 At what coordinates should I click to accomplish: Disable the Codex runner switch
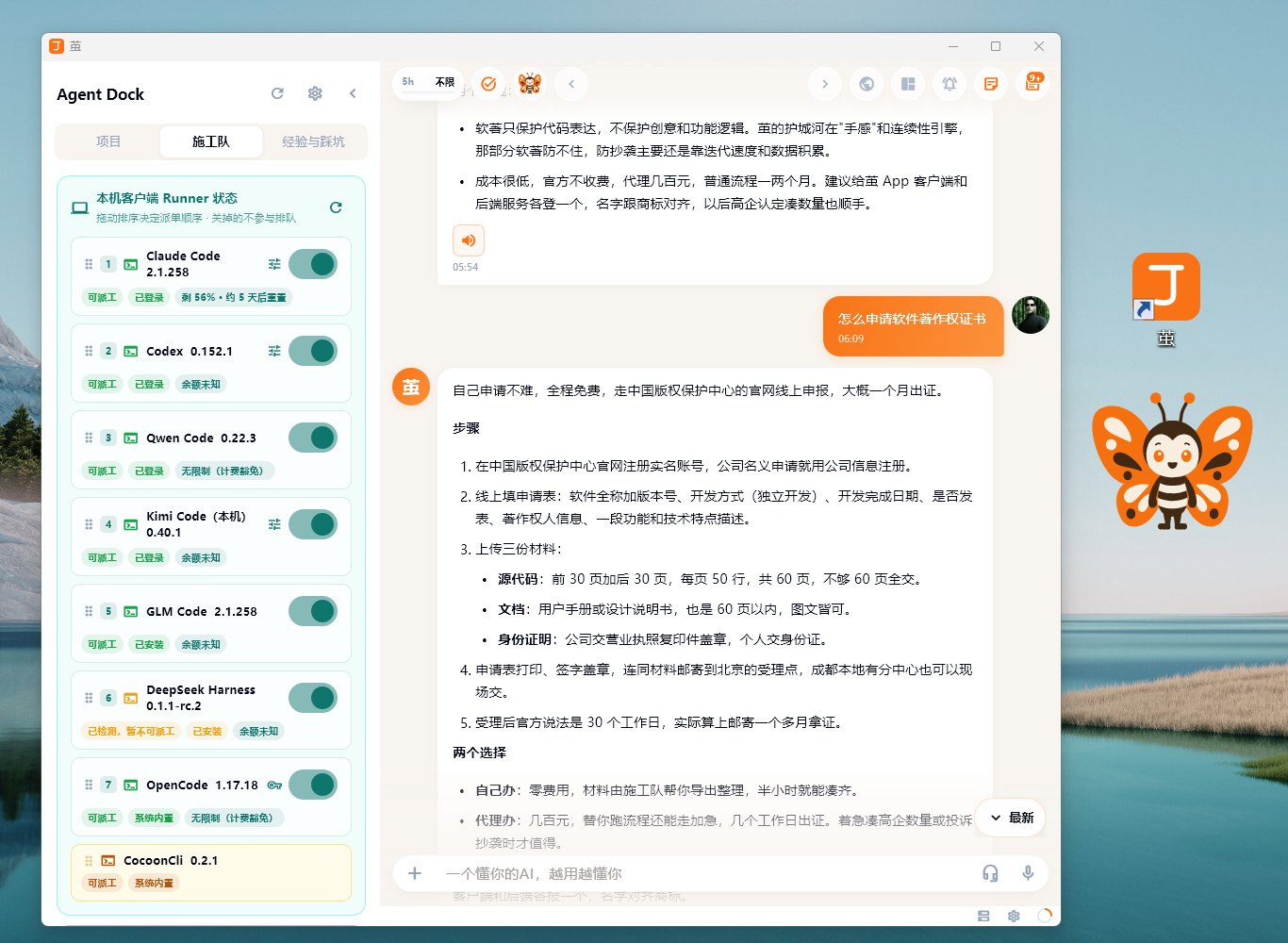pyautogui.click(x=313, y=351)
